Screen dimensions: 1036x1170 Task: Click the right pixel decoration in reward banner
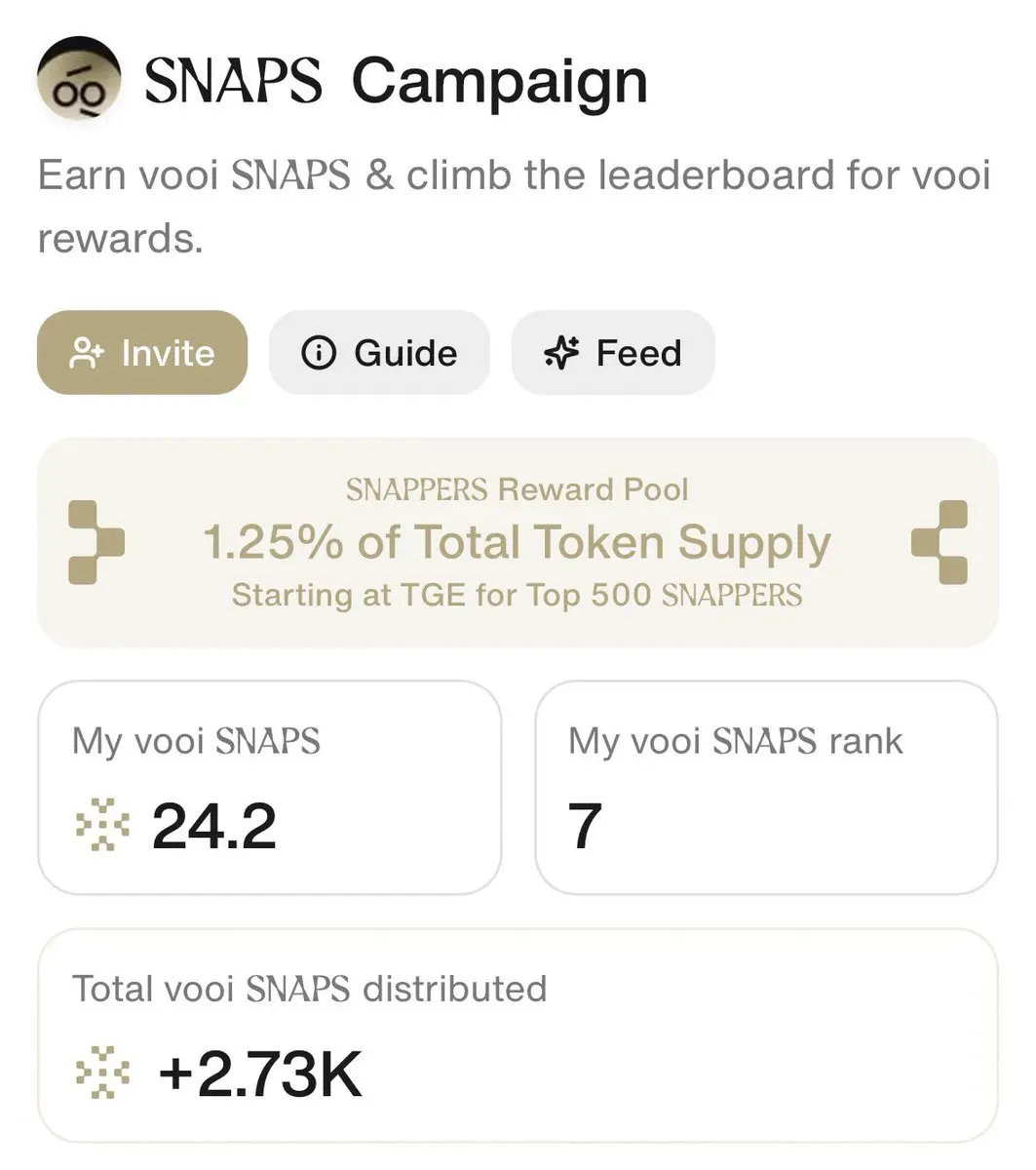pyautogui.click(x=940, y=542)
